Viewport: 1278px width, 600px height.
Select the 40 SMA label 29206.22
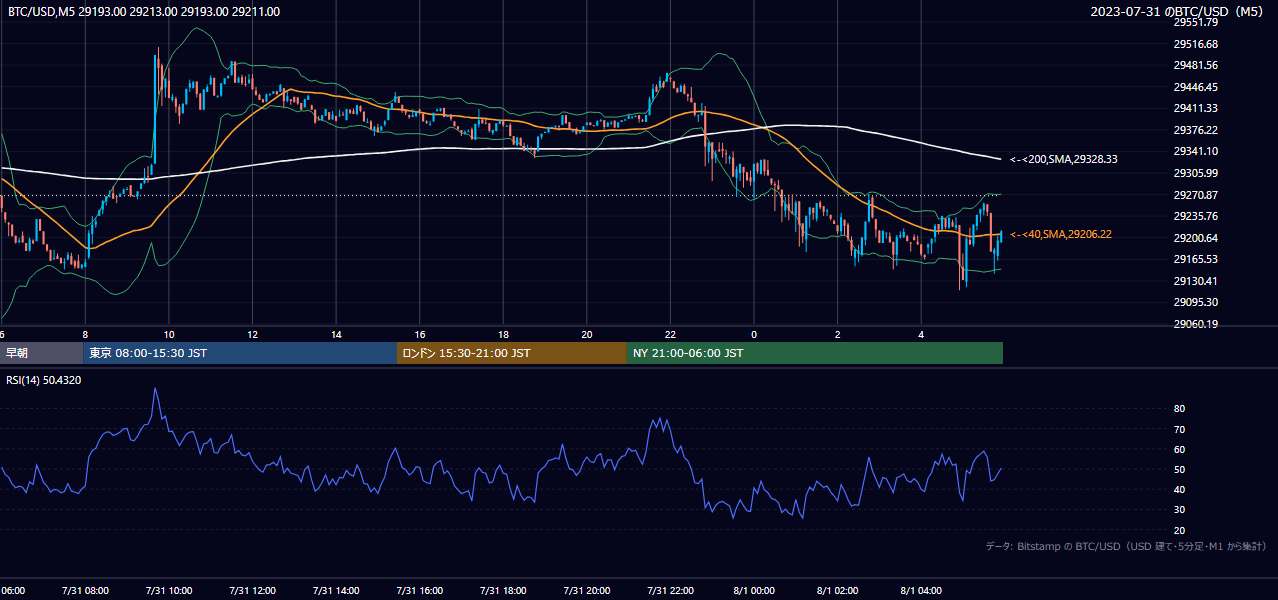pos(1061,234)
